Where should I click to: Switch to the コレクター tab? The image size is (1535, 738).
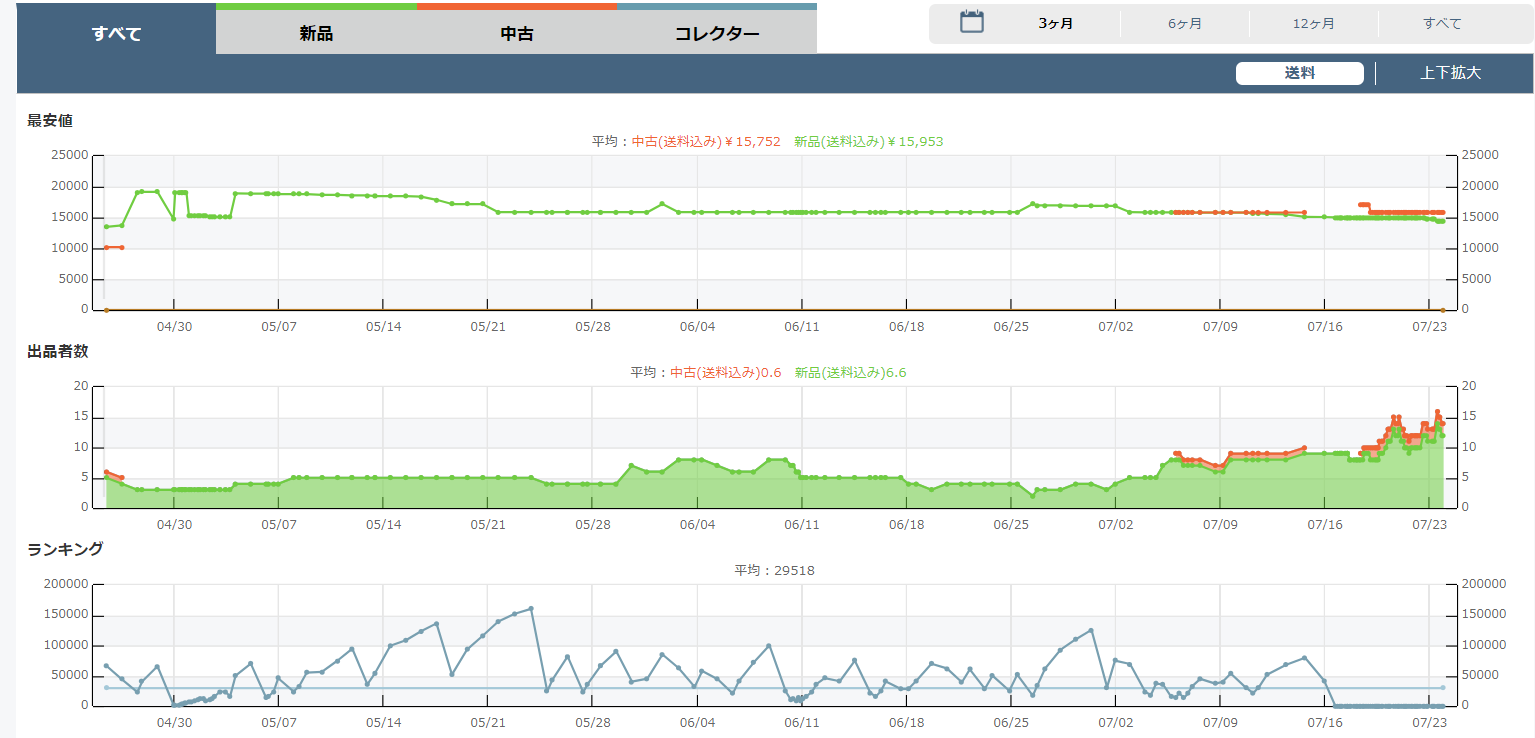(x=717, y=33)
